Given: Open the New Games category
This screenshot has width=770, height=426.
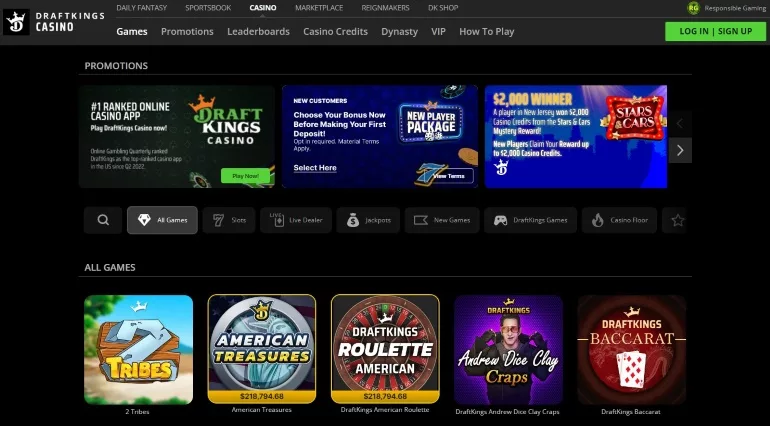Looking at the screenshot, I should [442, 220].
